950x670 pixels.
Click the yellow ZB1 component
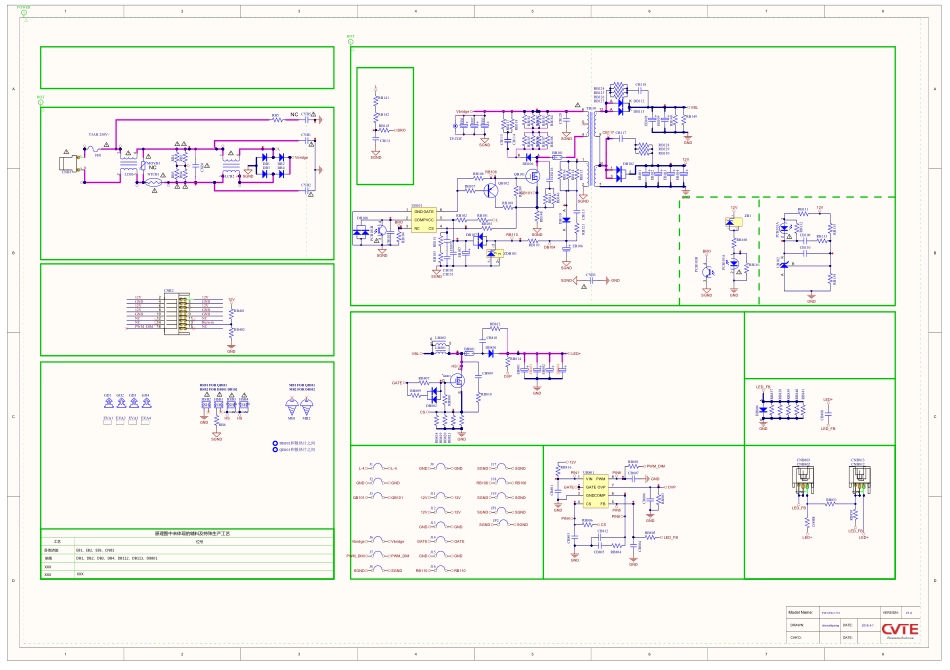pyautogui.click(x=736, y=227)
